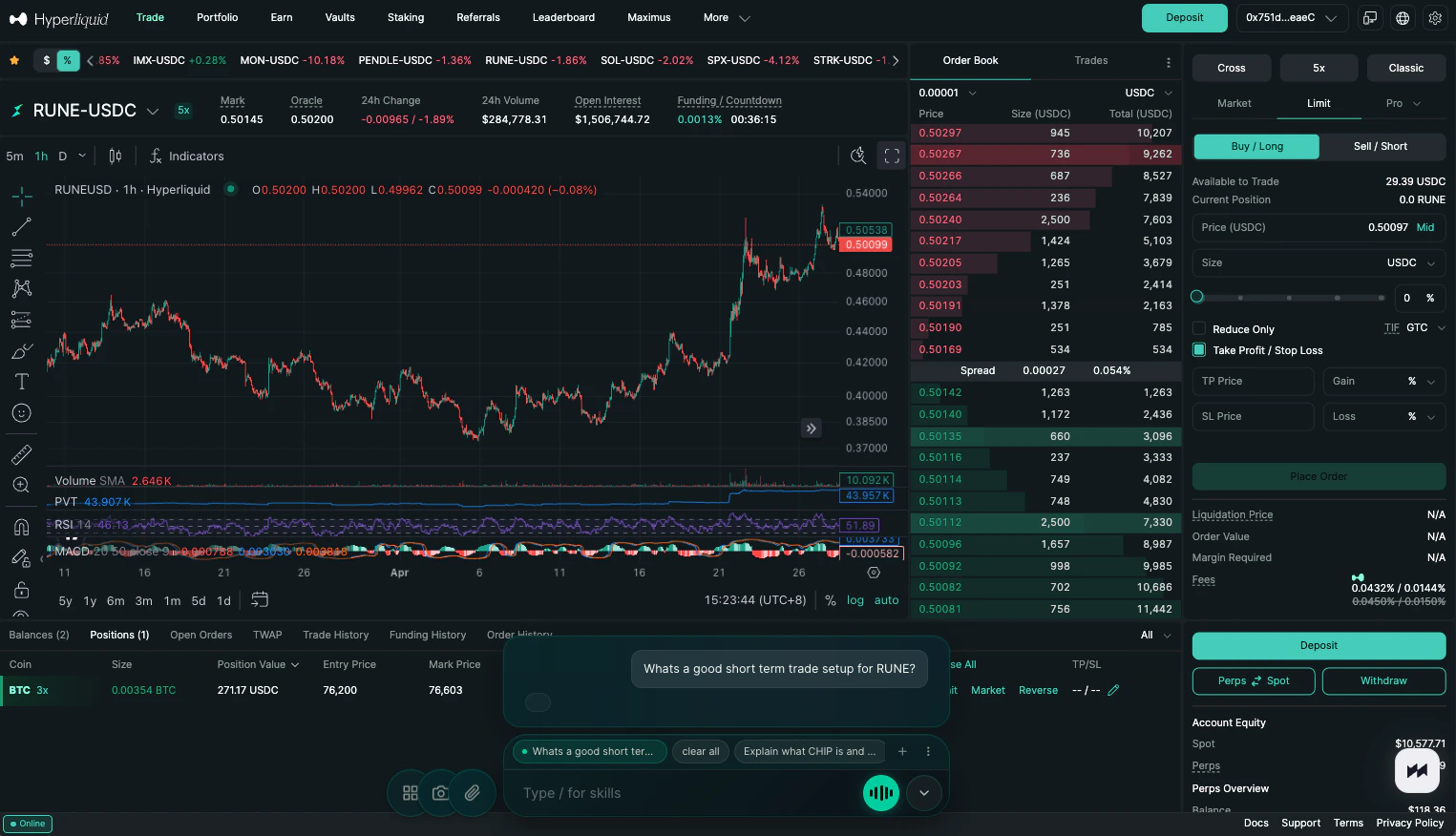Screen dimensions: 1456x836
Task: Open the forecasting and measurement tools
Action: (x=22, y=320)
